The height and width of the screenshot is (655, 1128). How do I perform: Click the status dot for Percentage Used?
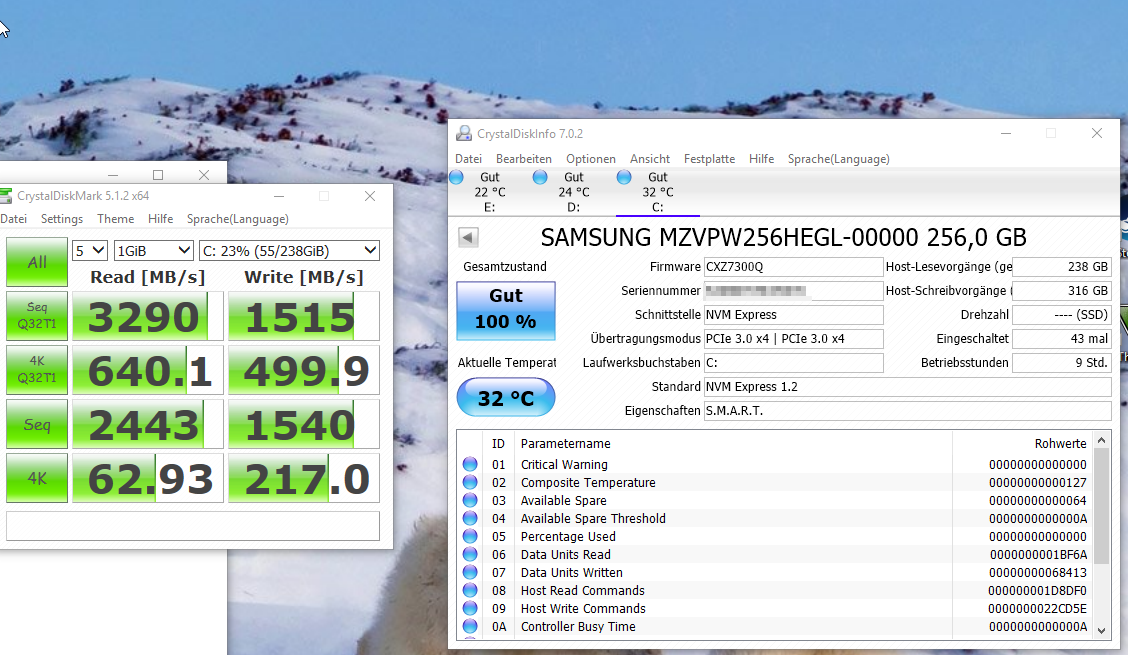[470, 536]
